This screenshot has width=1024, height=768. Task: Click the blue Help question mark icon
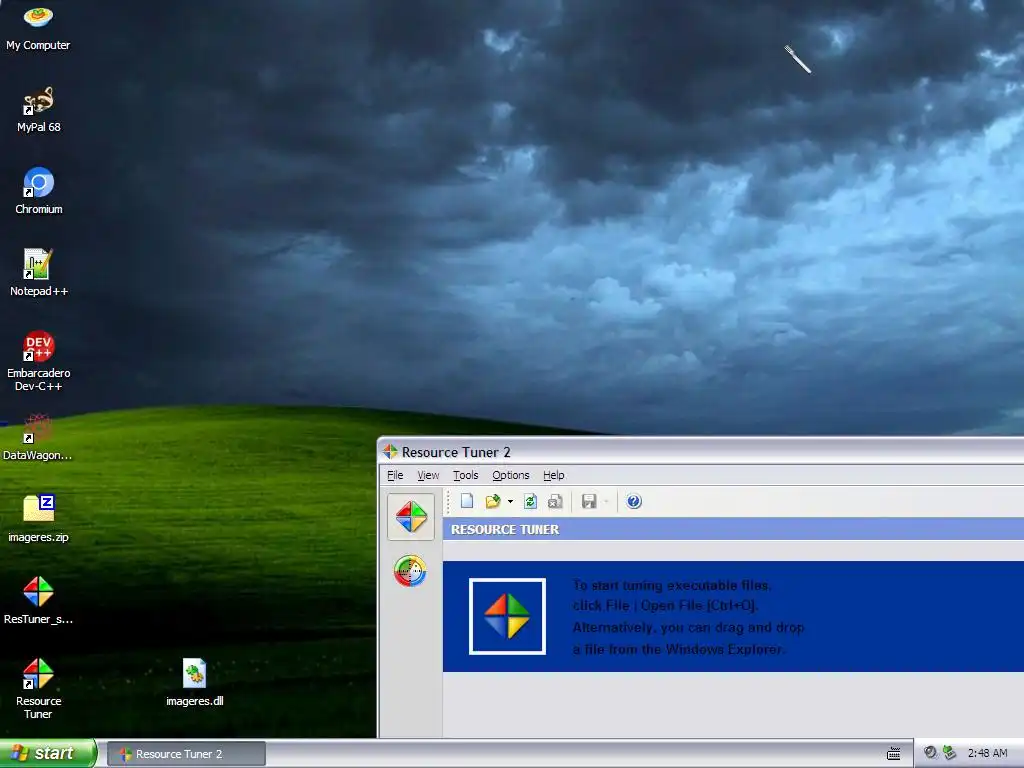pos(633,501)
